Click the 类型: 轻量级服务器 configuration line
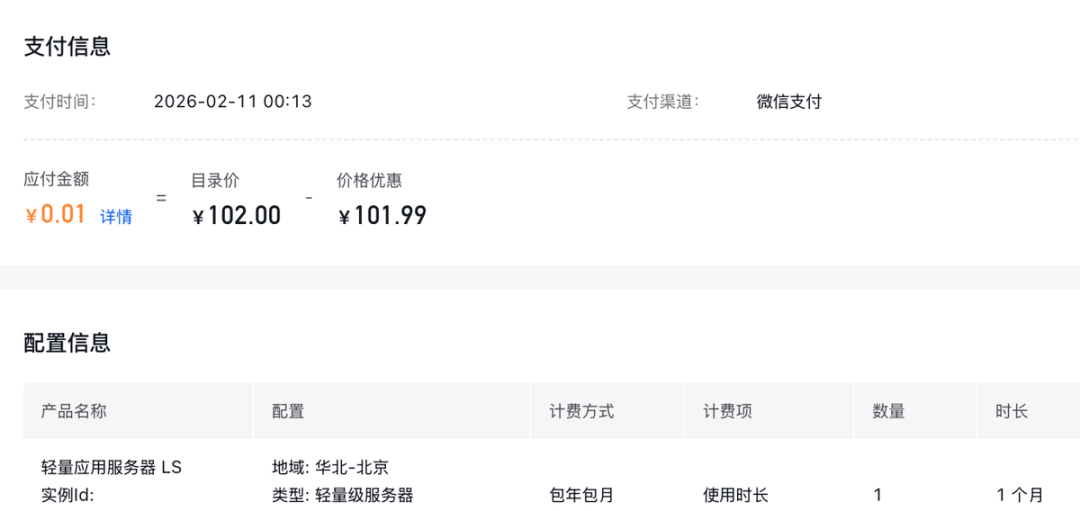The height and width of the screenshot is (511, 1080). 342,494
